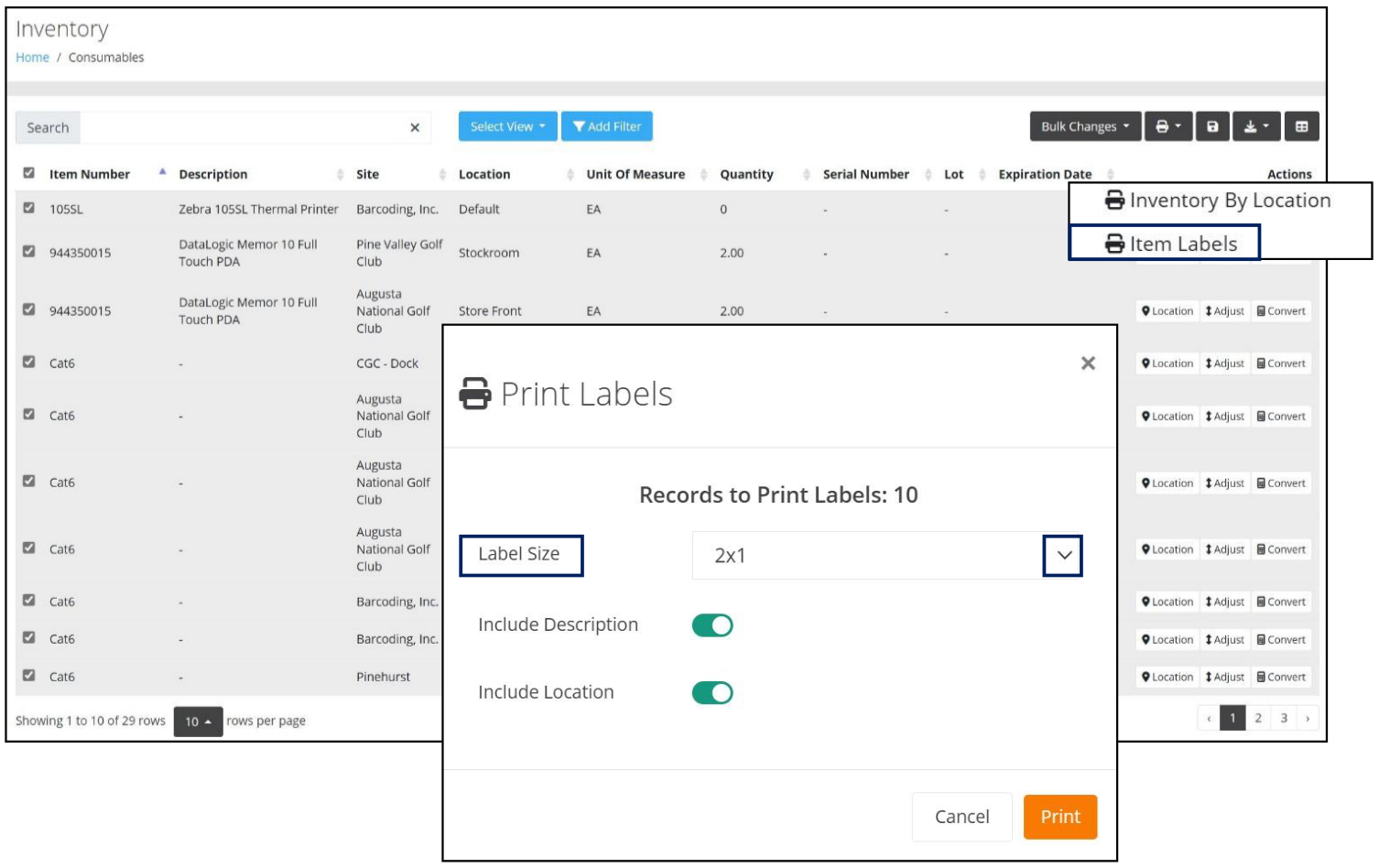Click the Zebra 105SL Thermal Printer description
Image resolution: width=1379 pixels, height=868 pixels.
[x=258, y=209]
